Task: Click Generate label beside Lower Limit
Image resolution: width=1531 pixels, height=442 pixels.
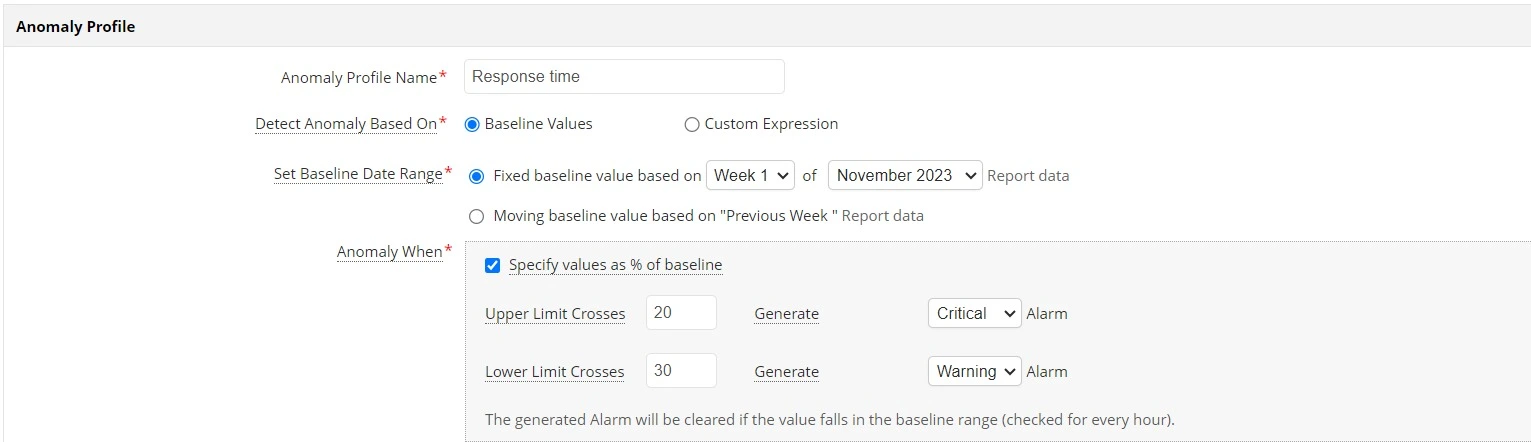Action: click(x=786, y=372)
